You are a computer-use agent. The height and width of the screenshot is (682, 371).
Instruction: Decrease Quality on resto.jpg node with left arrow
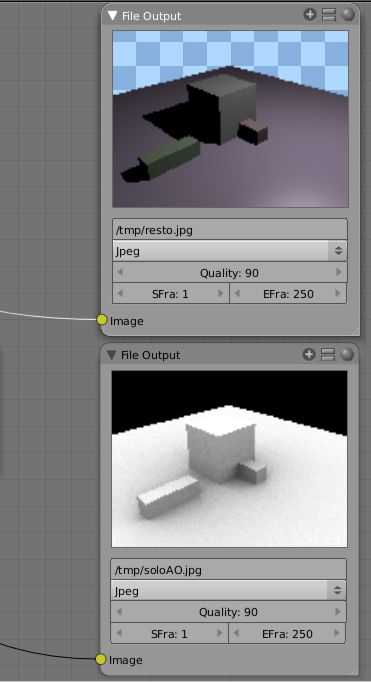(120, 273)
